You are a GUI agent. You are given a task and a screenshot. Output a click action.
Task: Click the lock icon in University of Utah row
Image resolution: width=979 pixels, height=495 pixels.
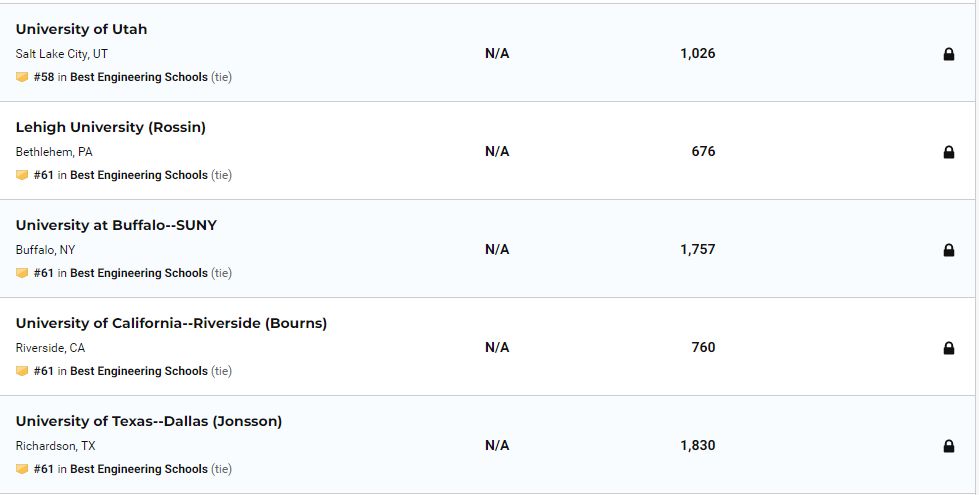click(949, 54)
